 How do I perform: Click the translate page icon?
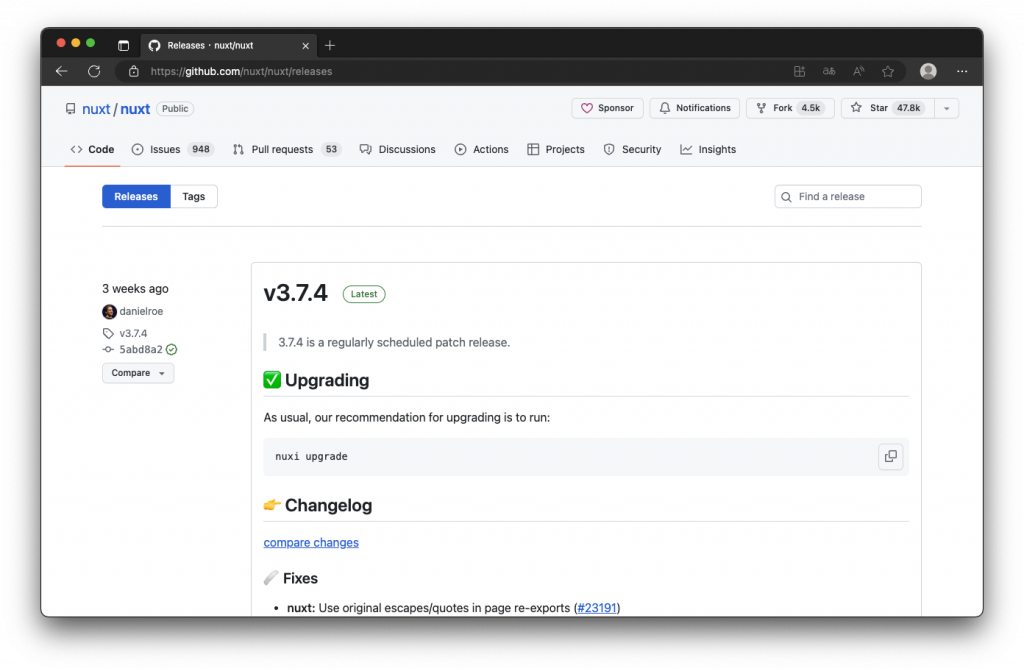point(829,71)
